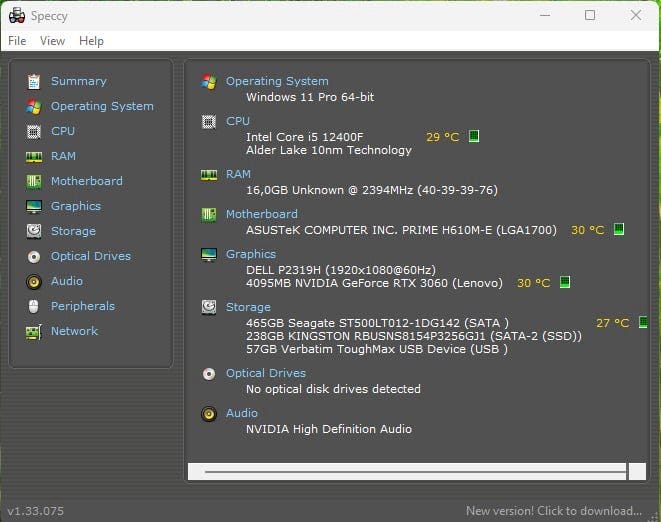Click the 'Windows 11 Pro 64-bit' text
The width and height of the screenshot is (661, 522).
(310, 97)
